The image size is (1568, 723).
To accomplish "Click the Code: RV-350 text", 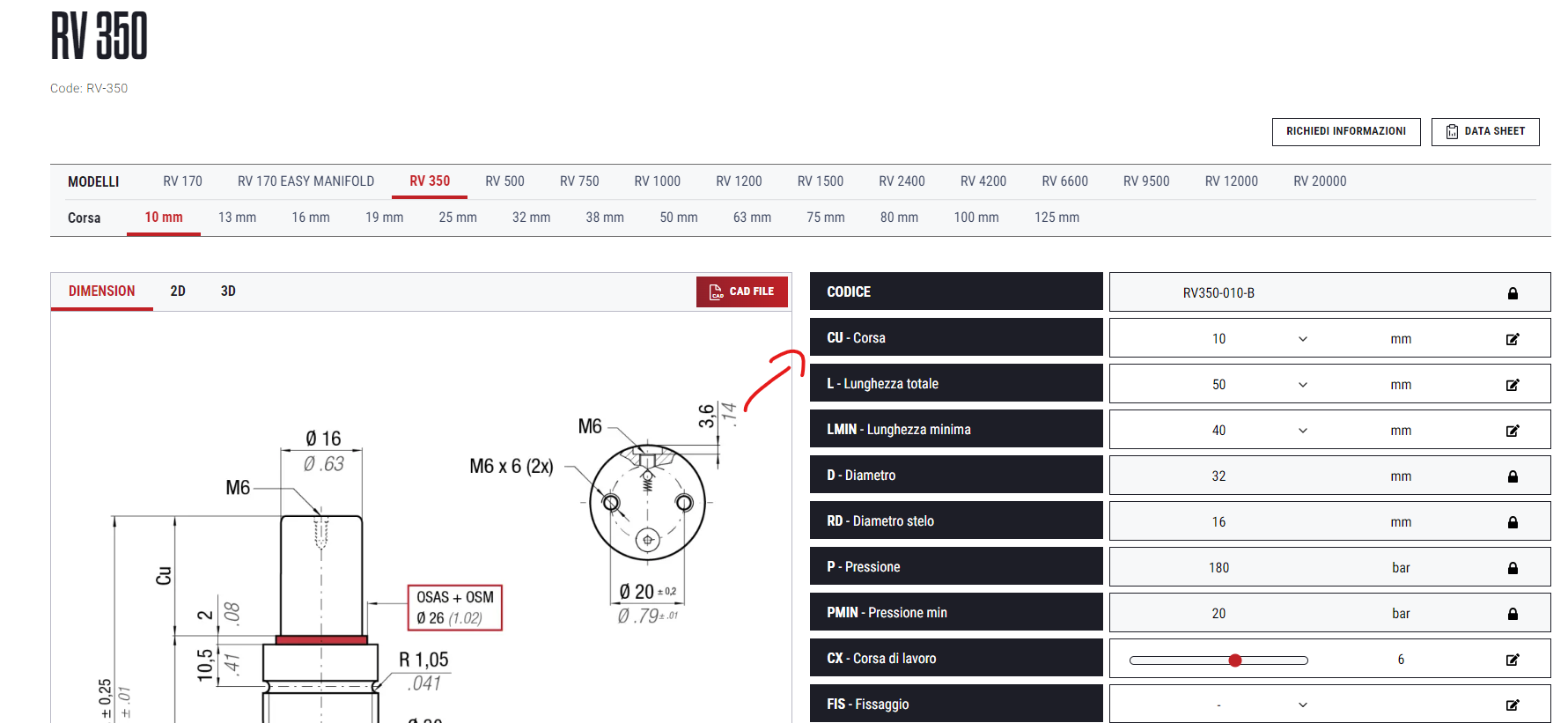I will click(89, 88).
